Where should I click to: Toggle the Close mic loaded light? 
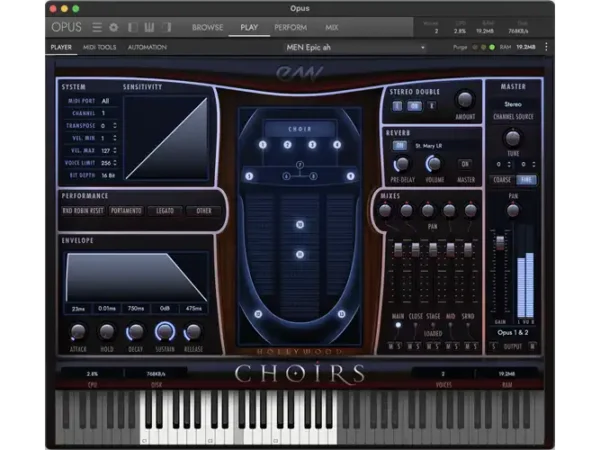[x=415, y=326]
